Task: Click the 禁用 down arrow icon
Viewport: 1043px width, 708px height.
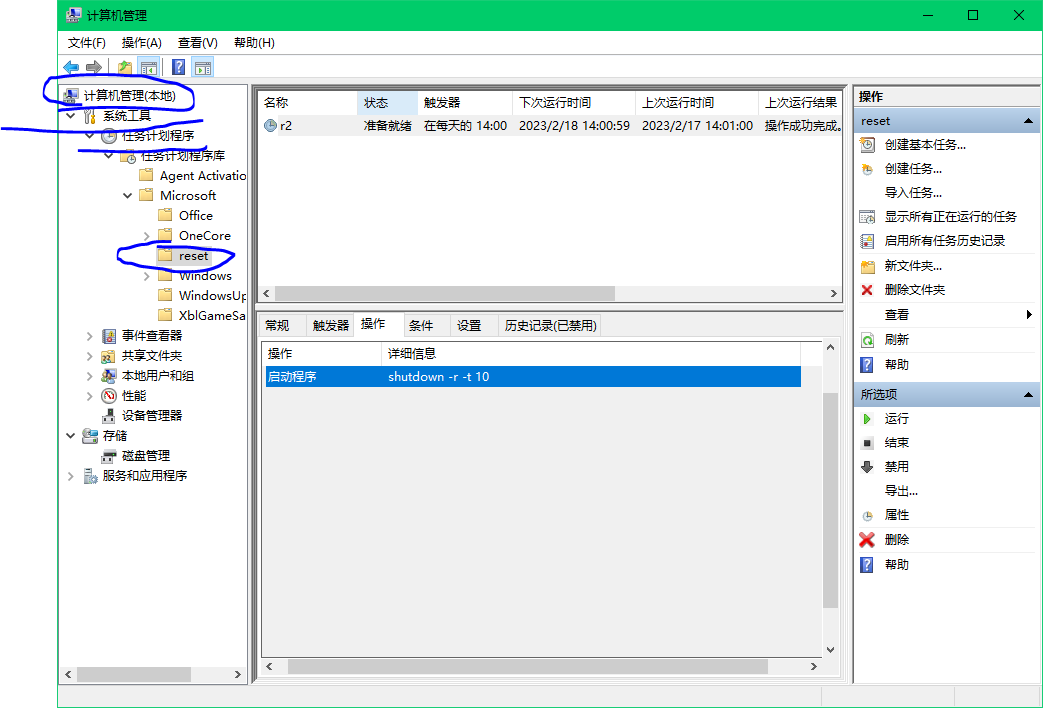Action: pyautogui.click(x=867, y=467)
